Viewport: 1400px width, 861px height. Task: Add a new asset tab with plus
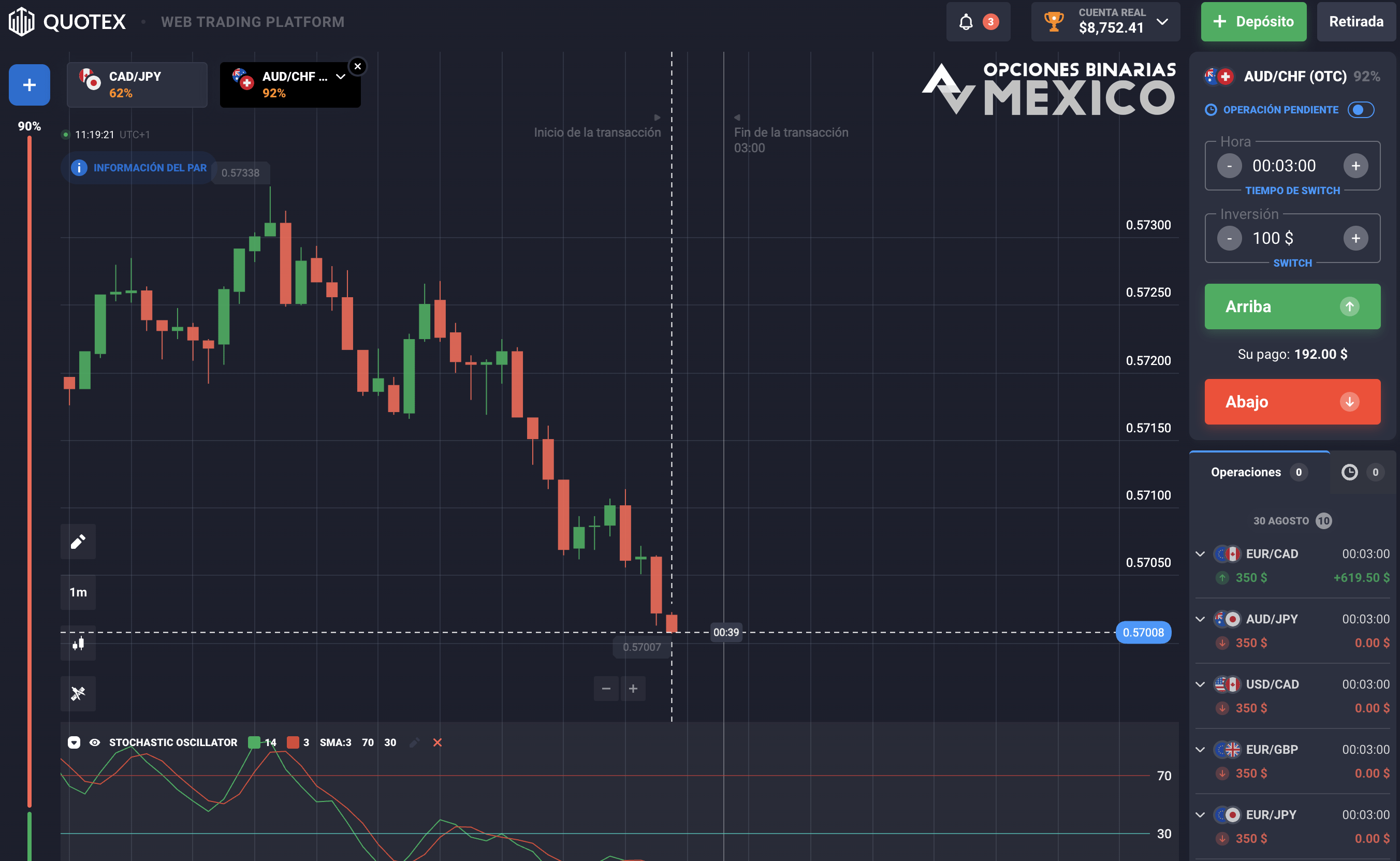tap(29, 85)
